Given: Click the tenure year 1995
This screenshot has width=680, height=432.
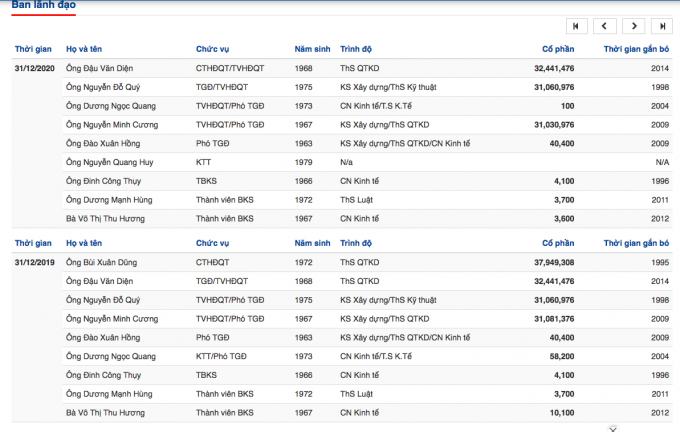Looking at the screenshot, I should point(660,262).
